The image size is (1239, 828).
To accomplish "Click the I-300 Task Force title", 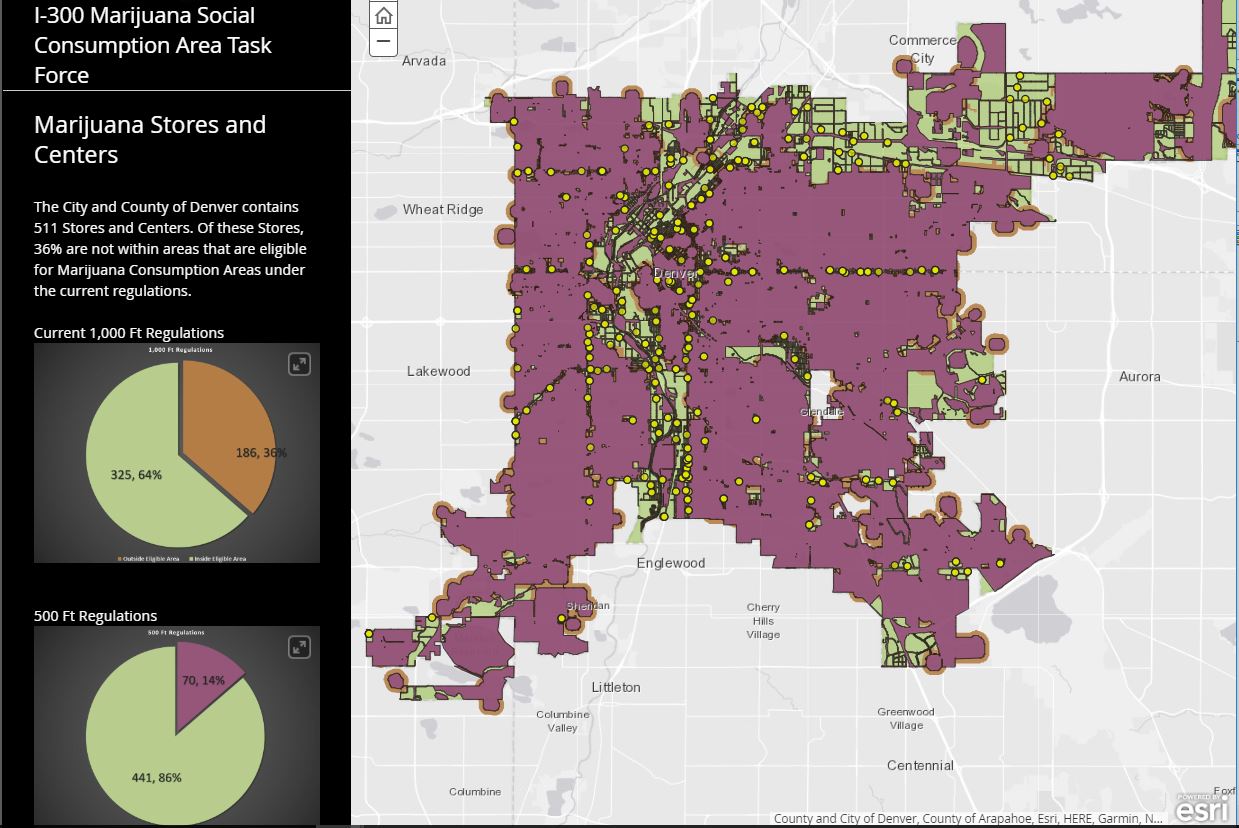I will tap(152, 45).
